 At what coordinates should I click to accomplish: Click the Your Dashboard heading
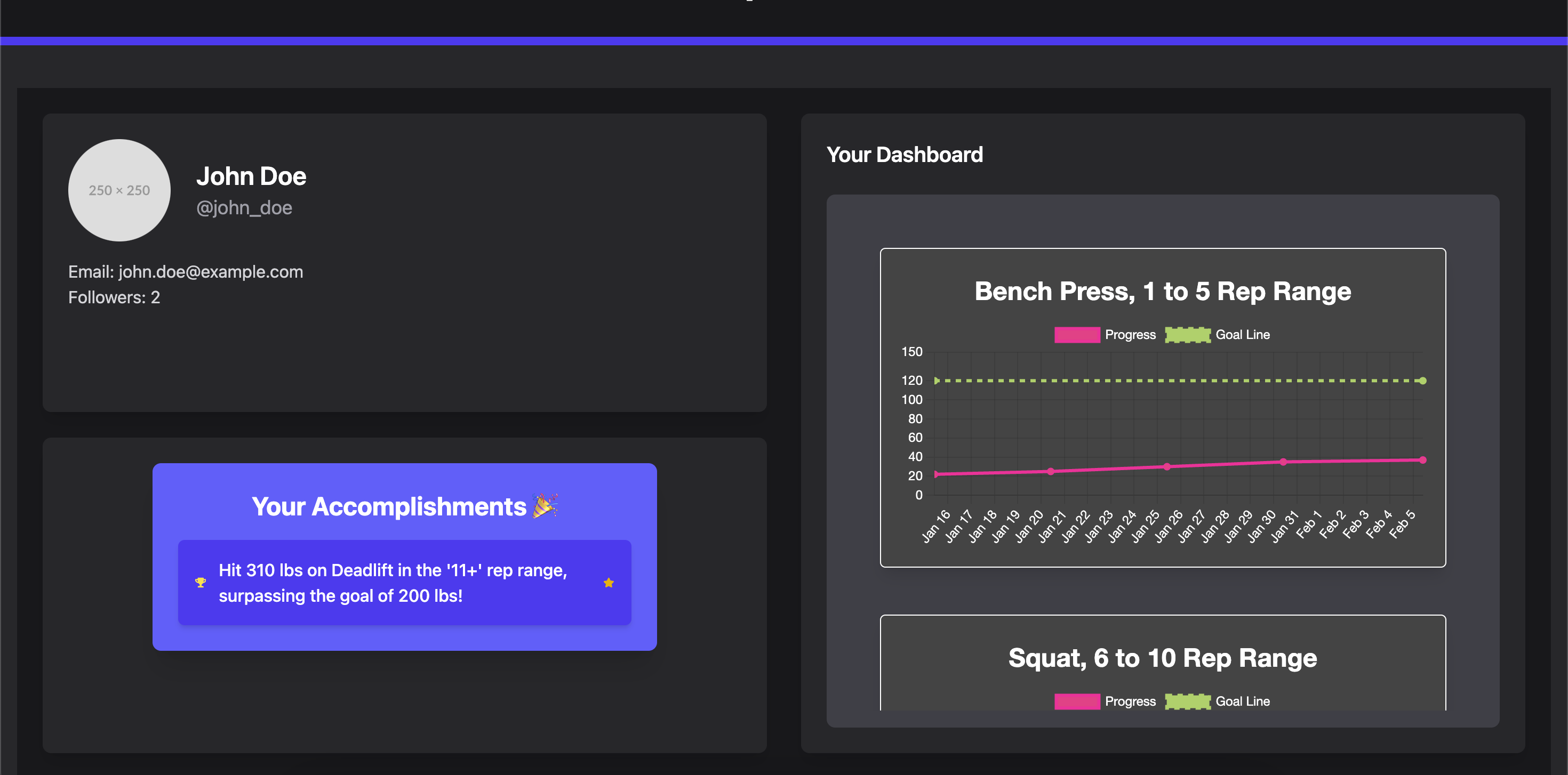pos(905,155)
